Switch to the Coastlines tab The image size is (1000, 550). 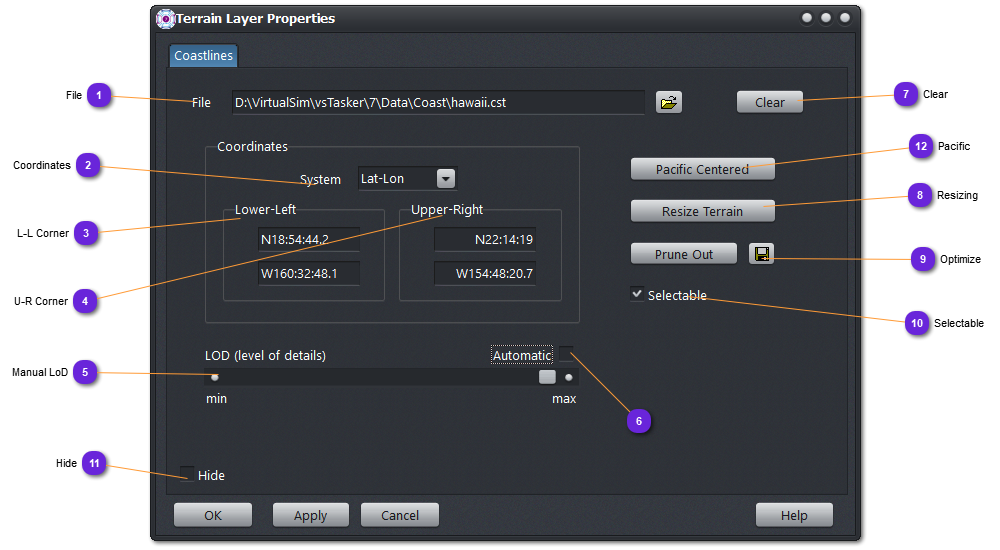[x=203, y=56]
